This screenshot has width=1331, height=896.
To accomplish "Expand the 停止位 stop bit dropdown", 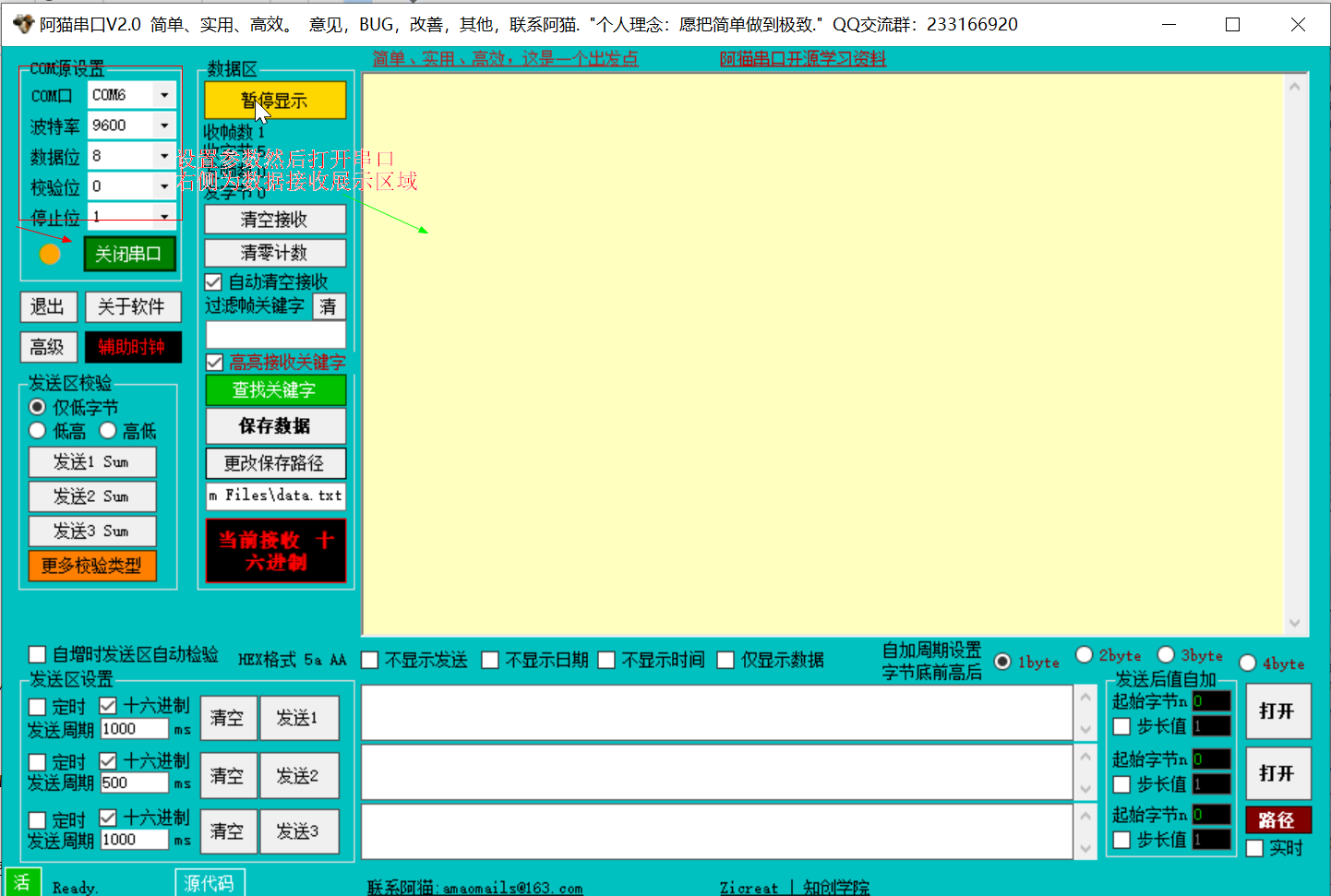I will coord(165,217).
